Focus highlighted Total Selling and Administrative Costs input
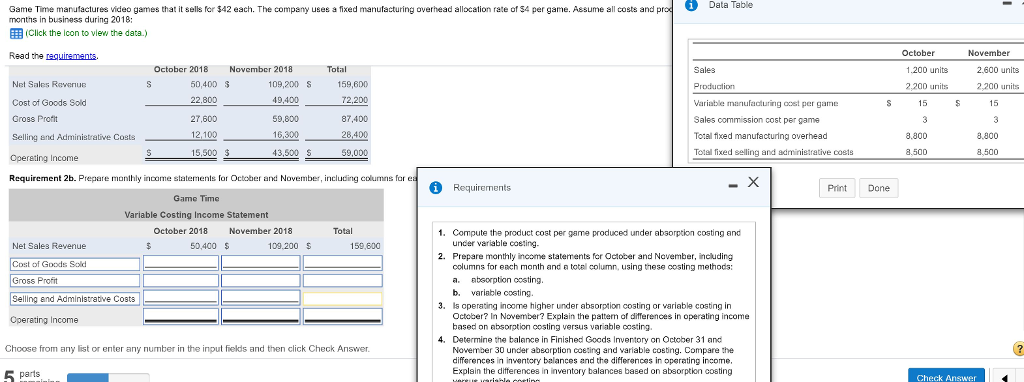1024x382 pixels. click(343, 298)
